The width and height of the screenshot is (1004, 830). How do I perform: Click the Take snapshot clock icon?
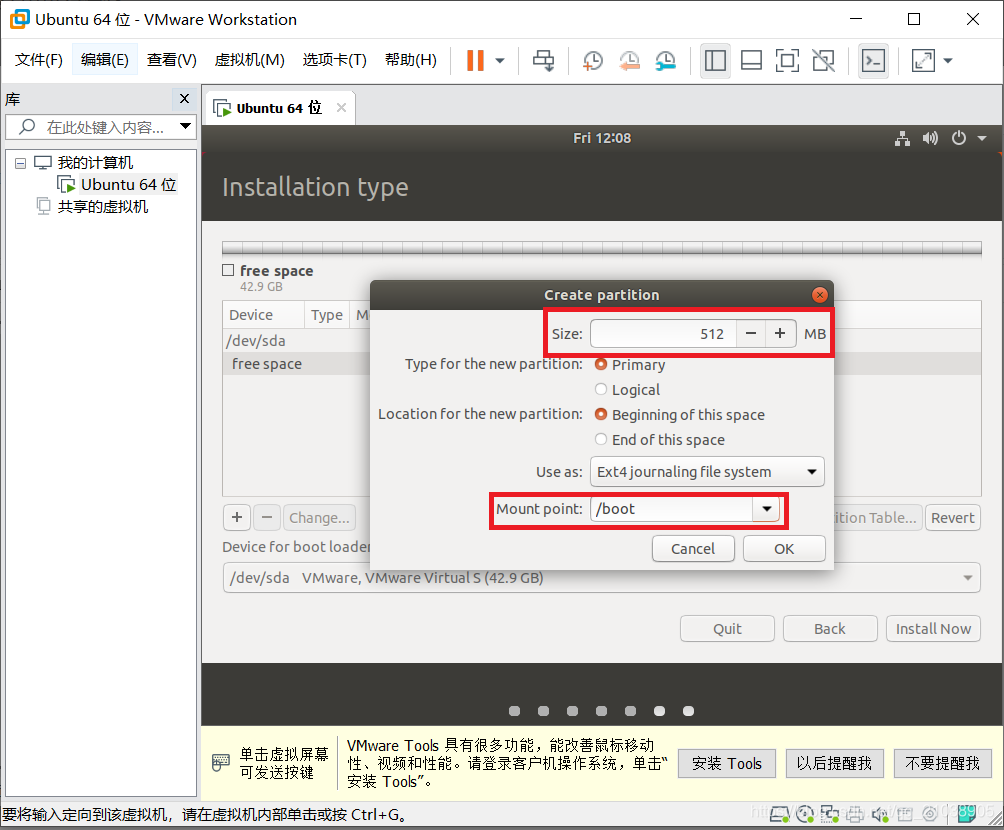tap(593, 61)
